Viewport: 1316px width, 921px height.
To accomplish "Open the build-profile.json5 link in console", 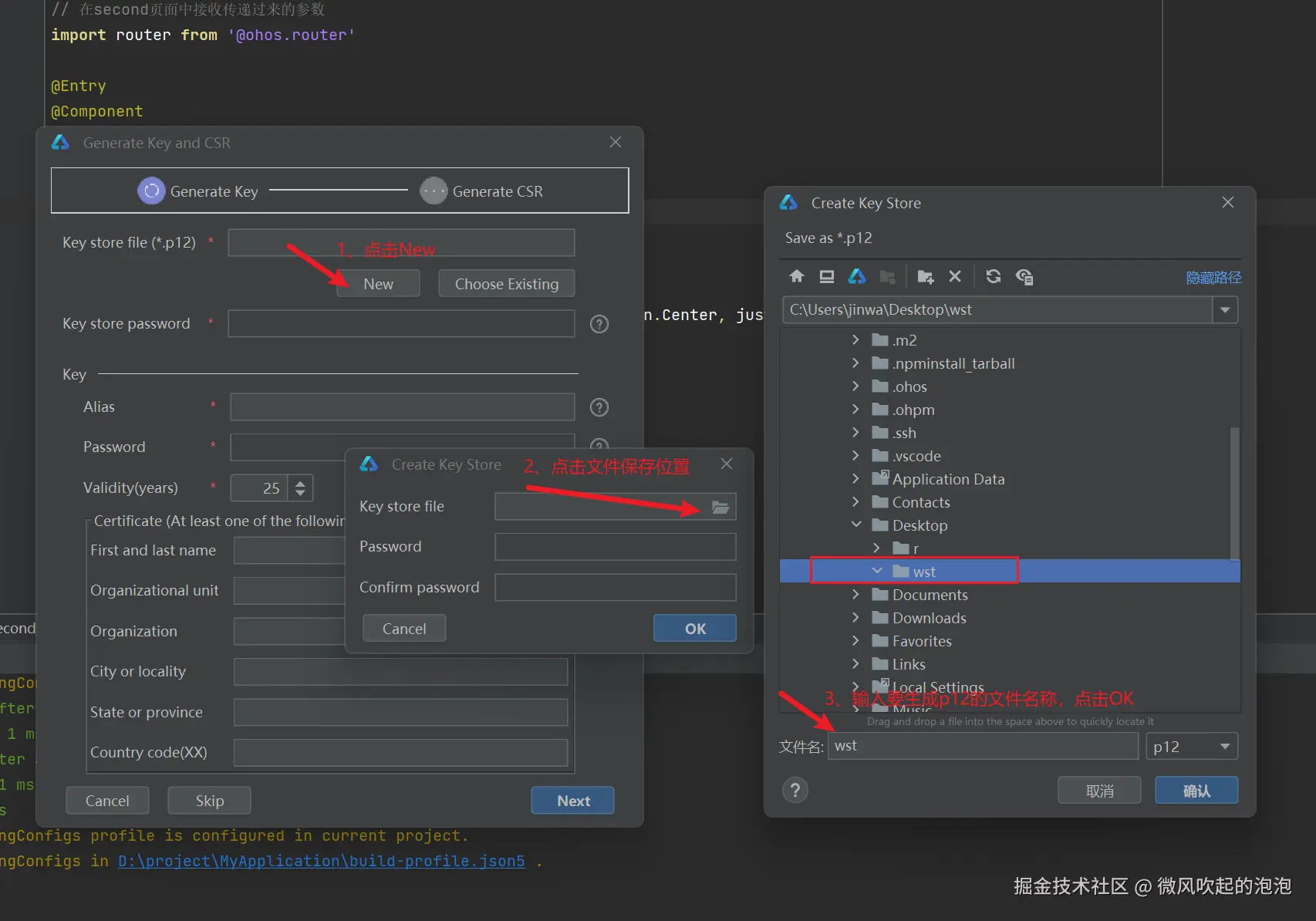I will [x=322, y=861].
